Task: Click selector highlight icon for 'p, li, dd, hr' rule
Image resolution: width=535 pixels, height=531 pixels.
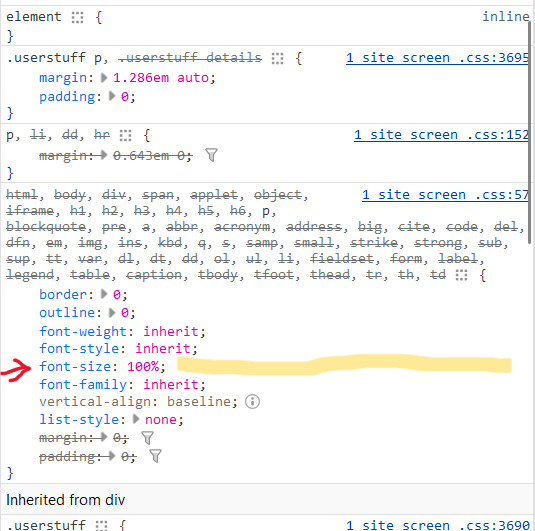Action: 126,135
